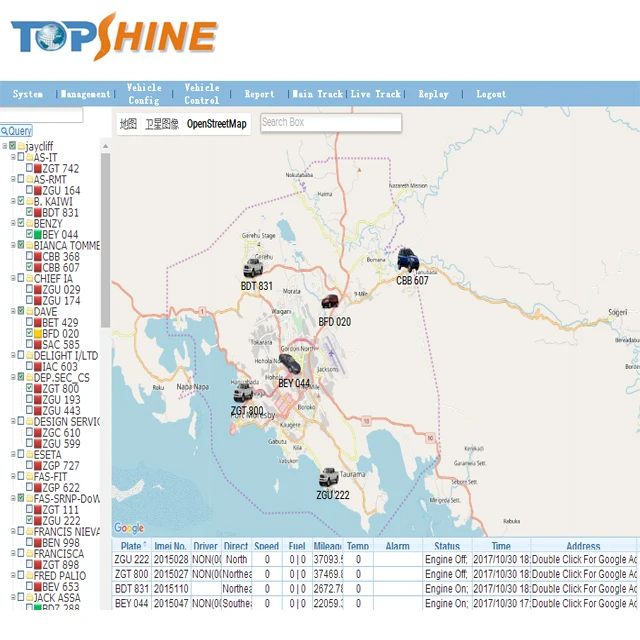Screen dimensions: 640x640
Task: Click the Logout link
Action: tap(491, 94)
